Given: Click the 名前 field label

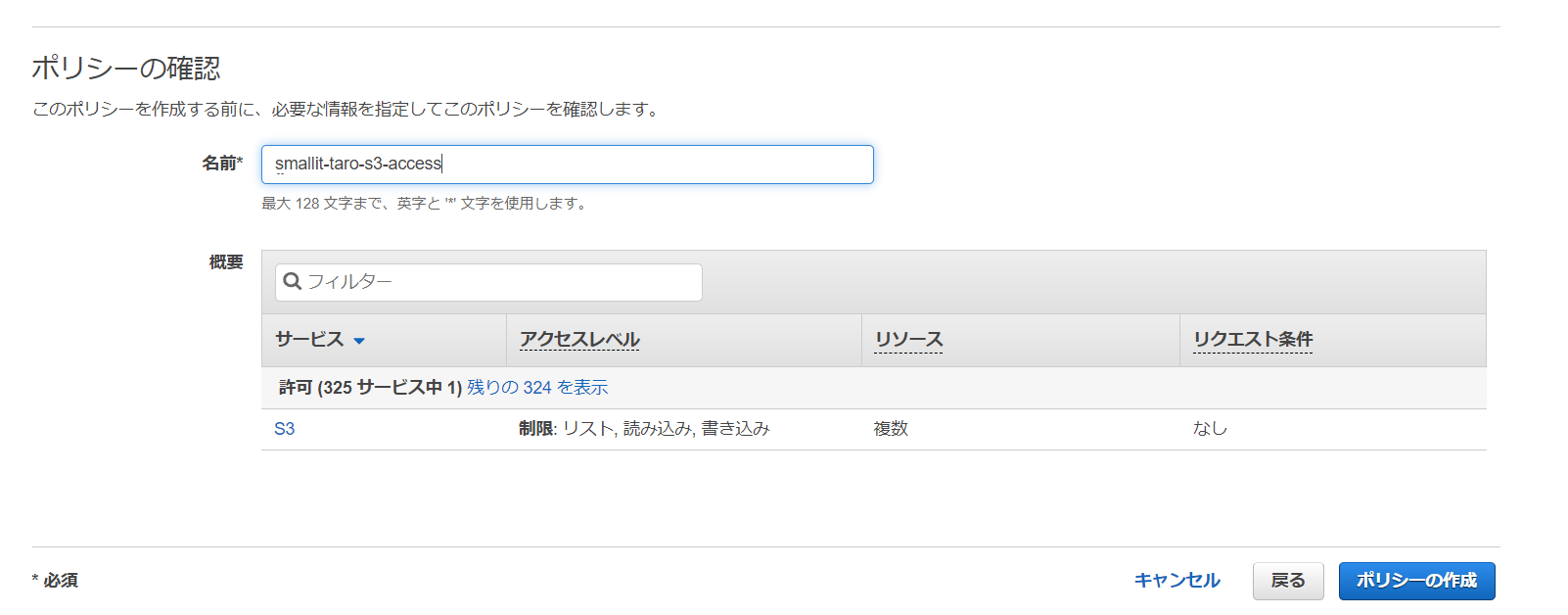Looking at the screenshot, I should click(x=221, y=164).
